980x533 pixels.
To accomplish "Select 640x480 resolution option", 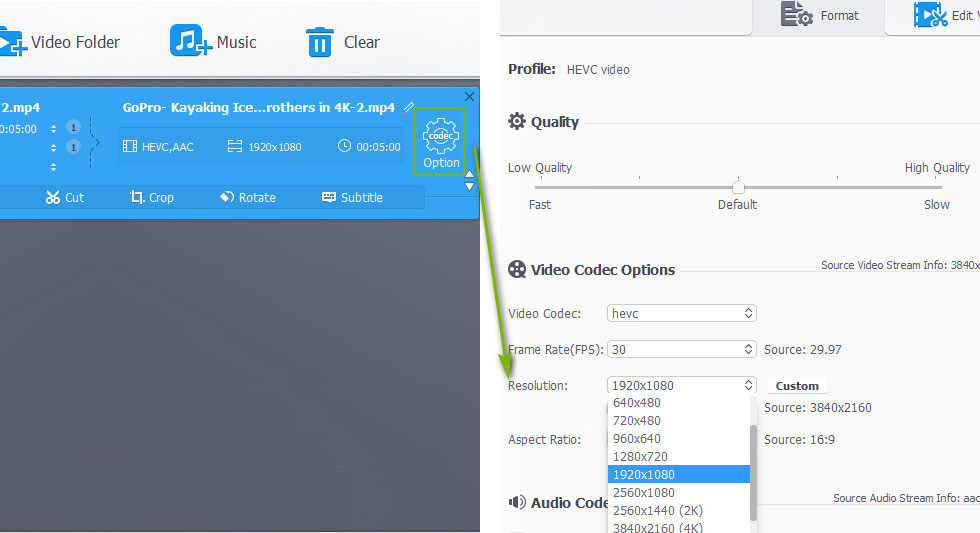I will pos(637,403).
